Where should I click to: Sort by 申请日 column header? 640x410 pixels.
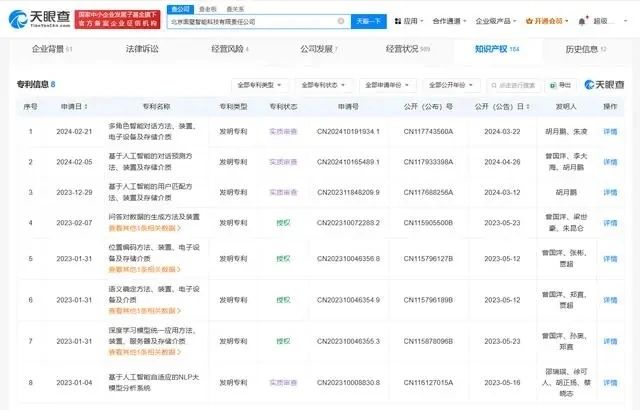[x=74, y=106]
